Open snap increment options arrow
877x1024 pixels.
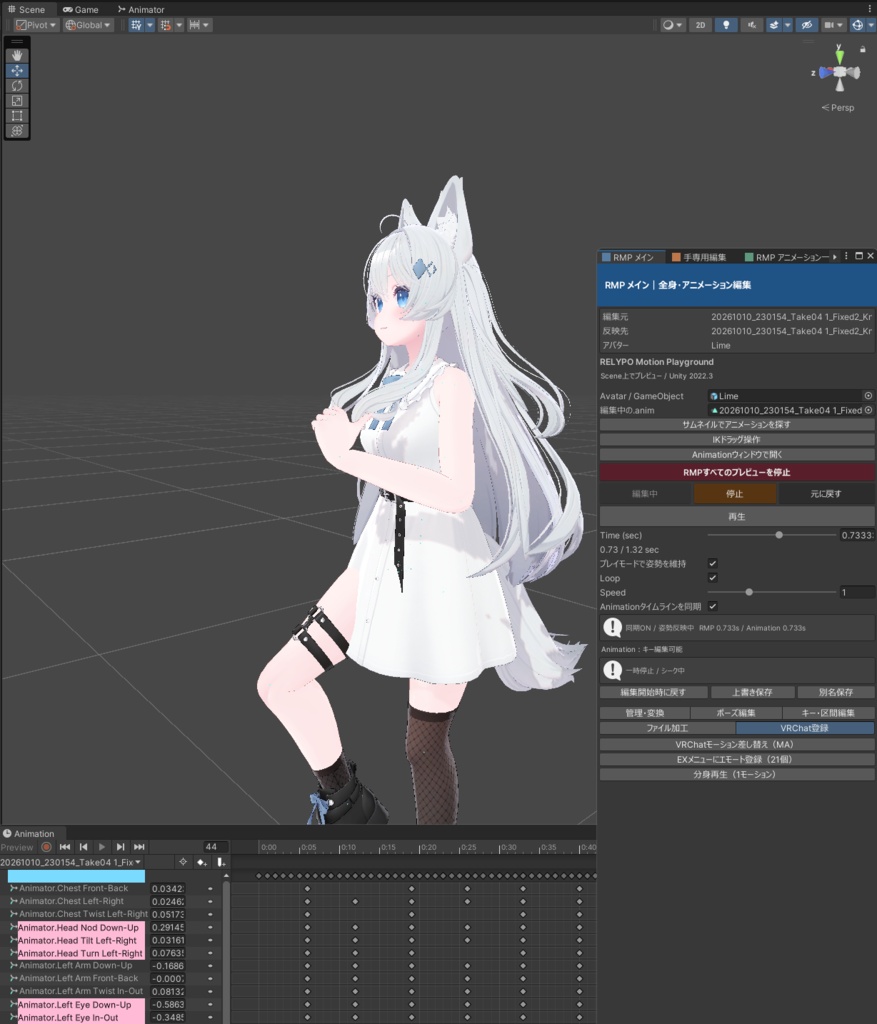point(179,25)
